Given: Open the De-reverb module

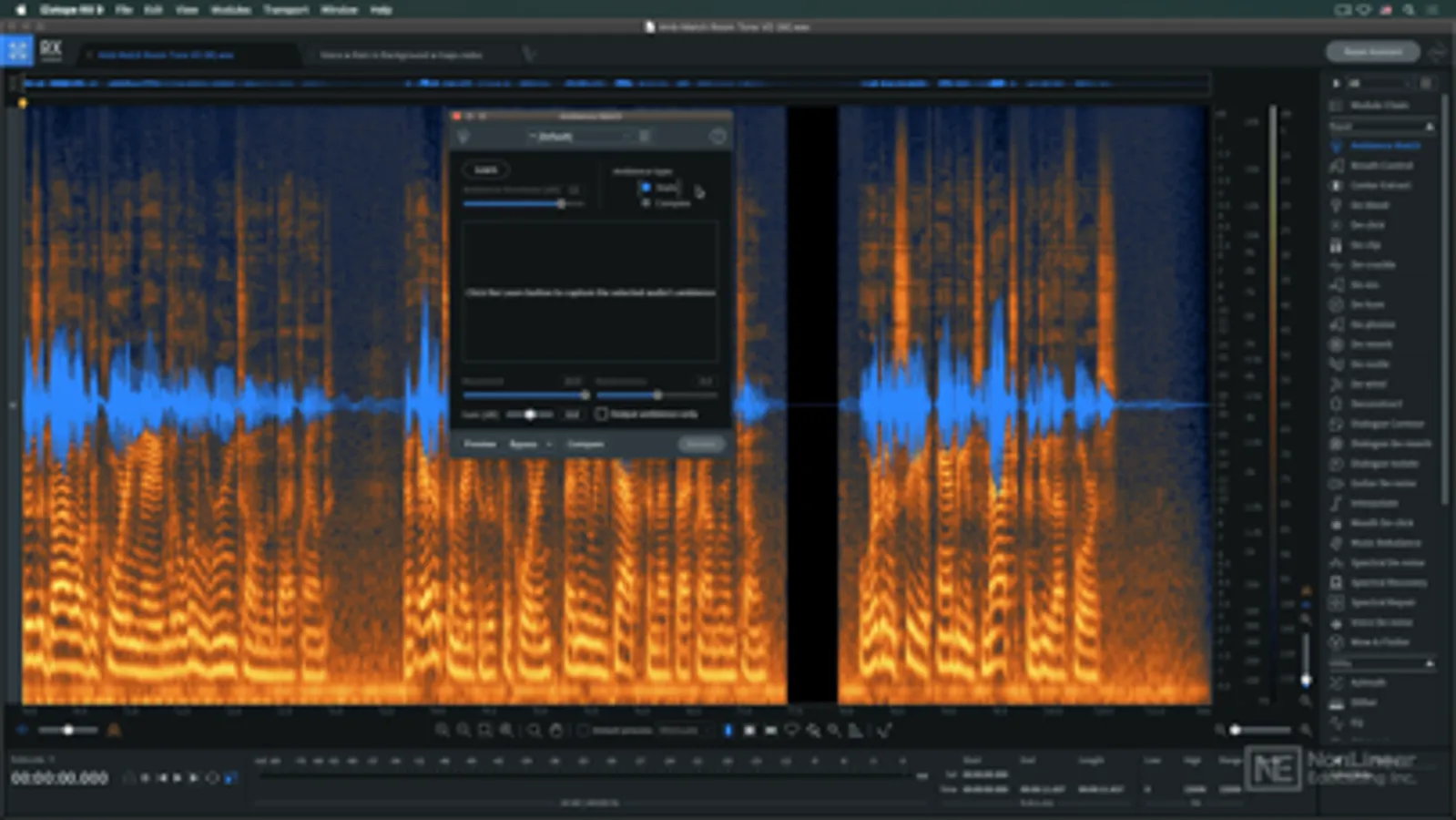Looking at the screenshot, I should 1371,344.
